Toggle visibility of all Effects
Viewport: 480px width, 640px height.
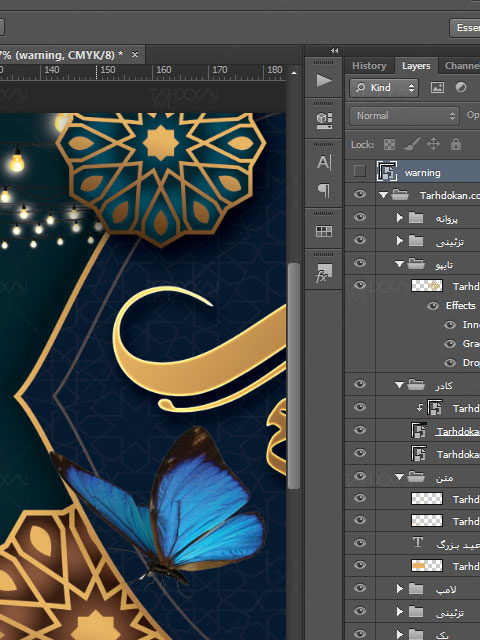(433, 306)
